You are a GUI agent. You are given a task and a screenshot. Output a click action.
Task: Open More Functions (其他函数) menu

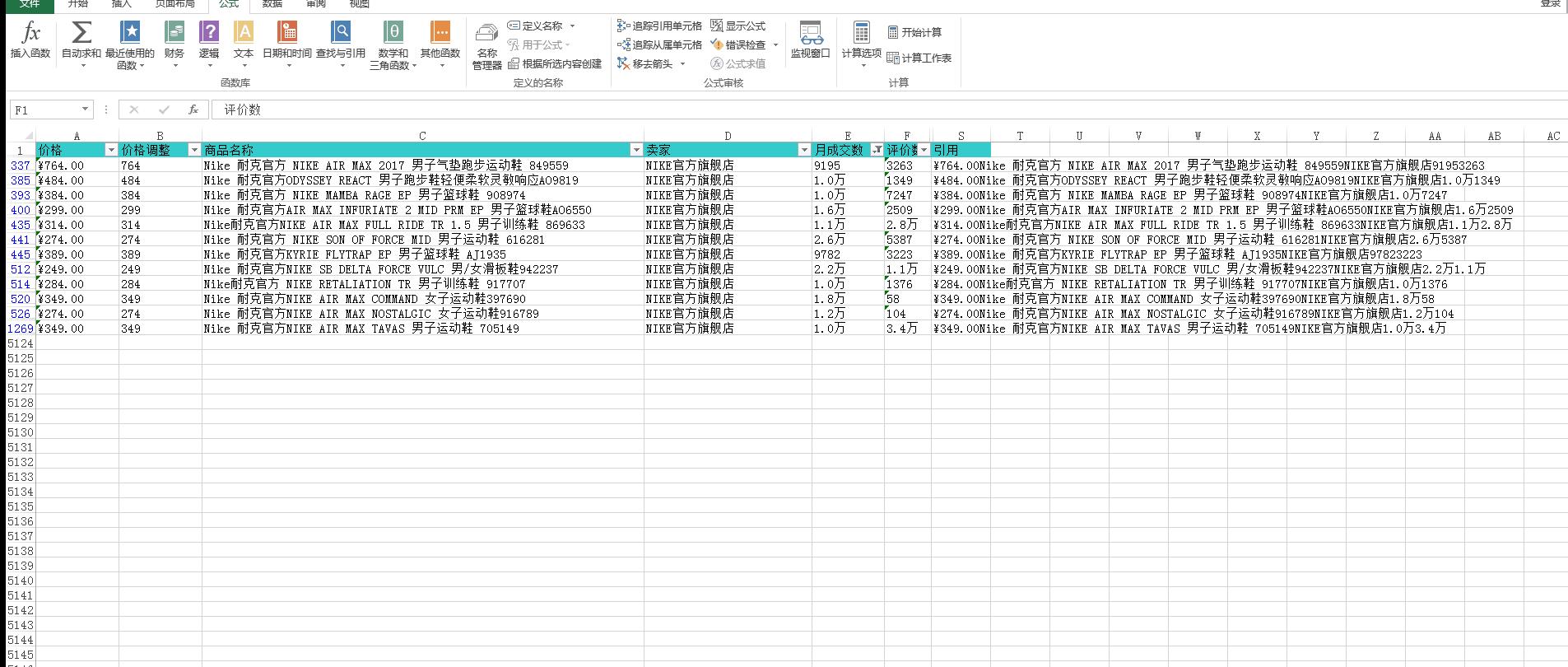click(x=440, y=43)
